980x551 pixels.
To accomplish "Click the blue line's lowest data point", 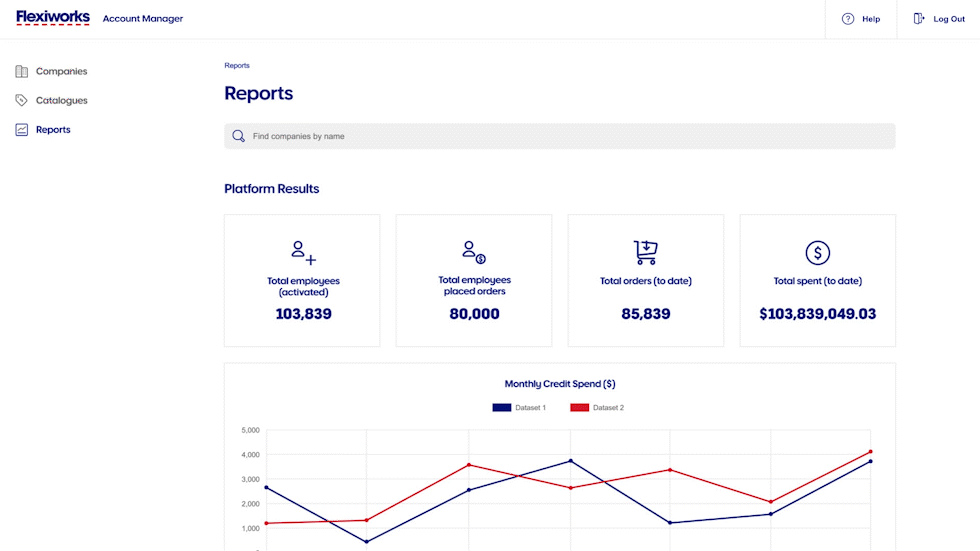I will (366, 542).
